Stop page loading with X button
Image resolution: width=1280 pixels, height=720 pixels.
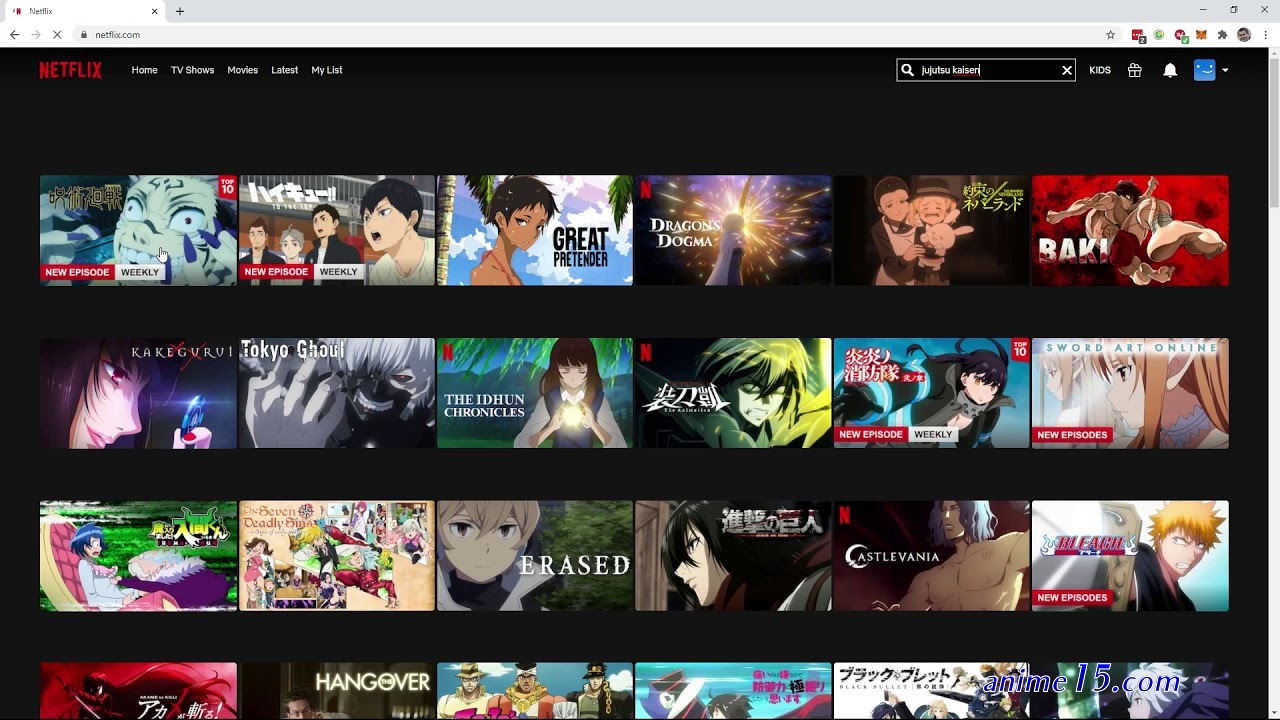point(57,34)
